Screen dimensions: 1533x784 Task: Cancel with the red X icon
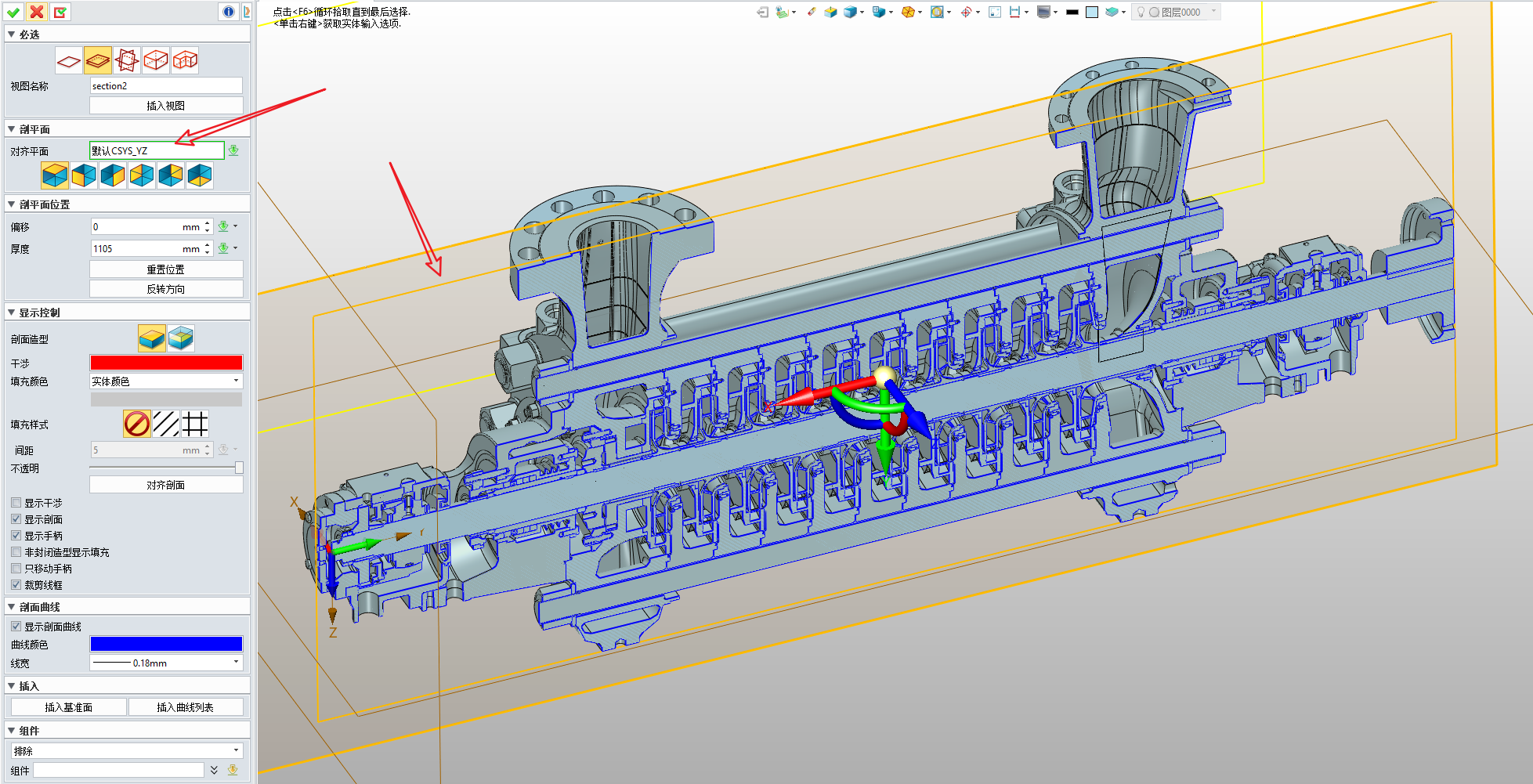[37, 12]
